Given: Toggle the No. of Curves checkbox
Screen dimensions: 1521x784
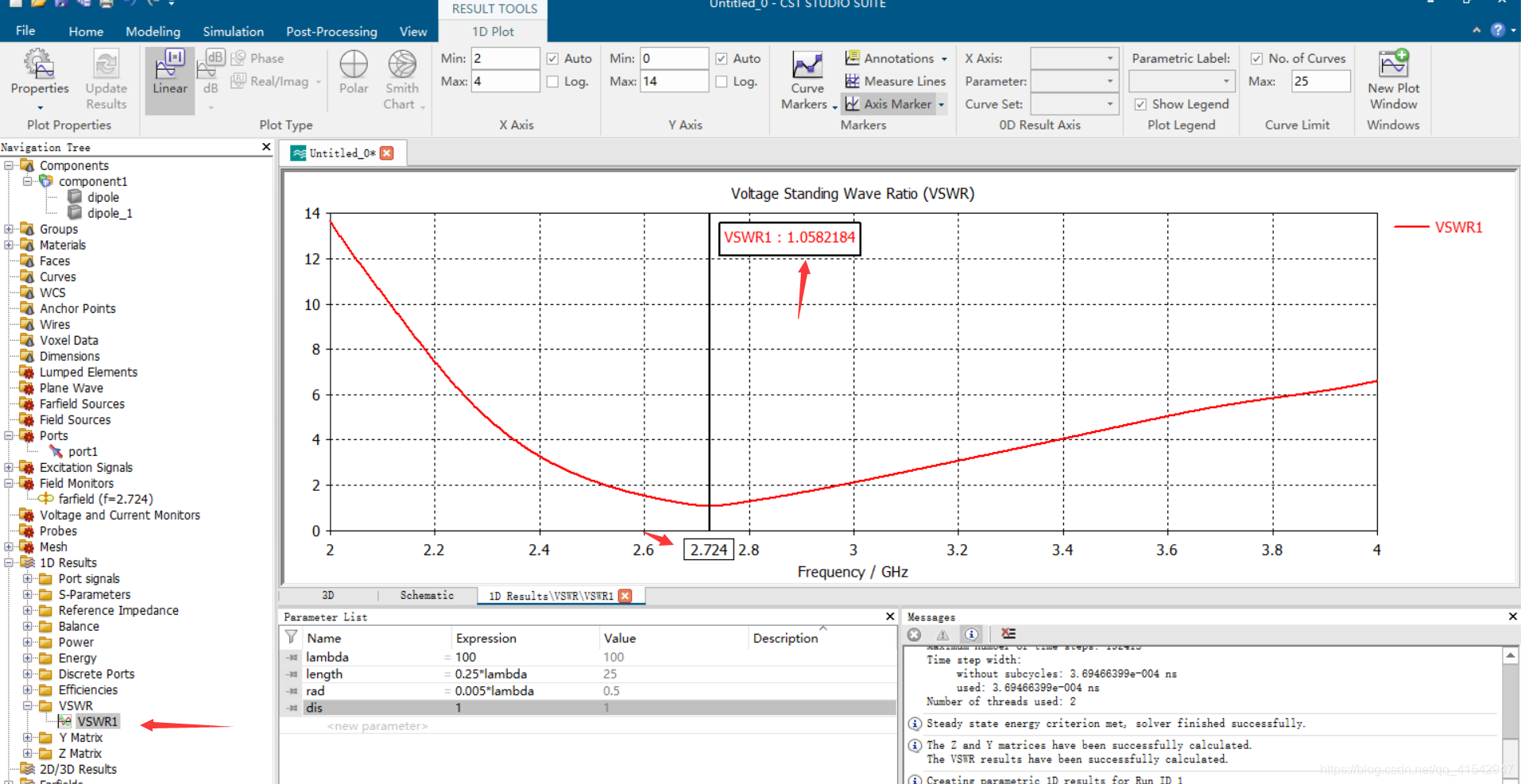Looking at the screenshot, I should coord(1256,59).
